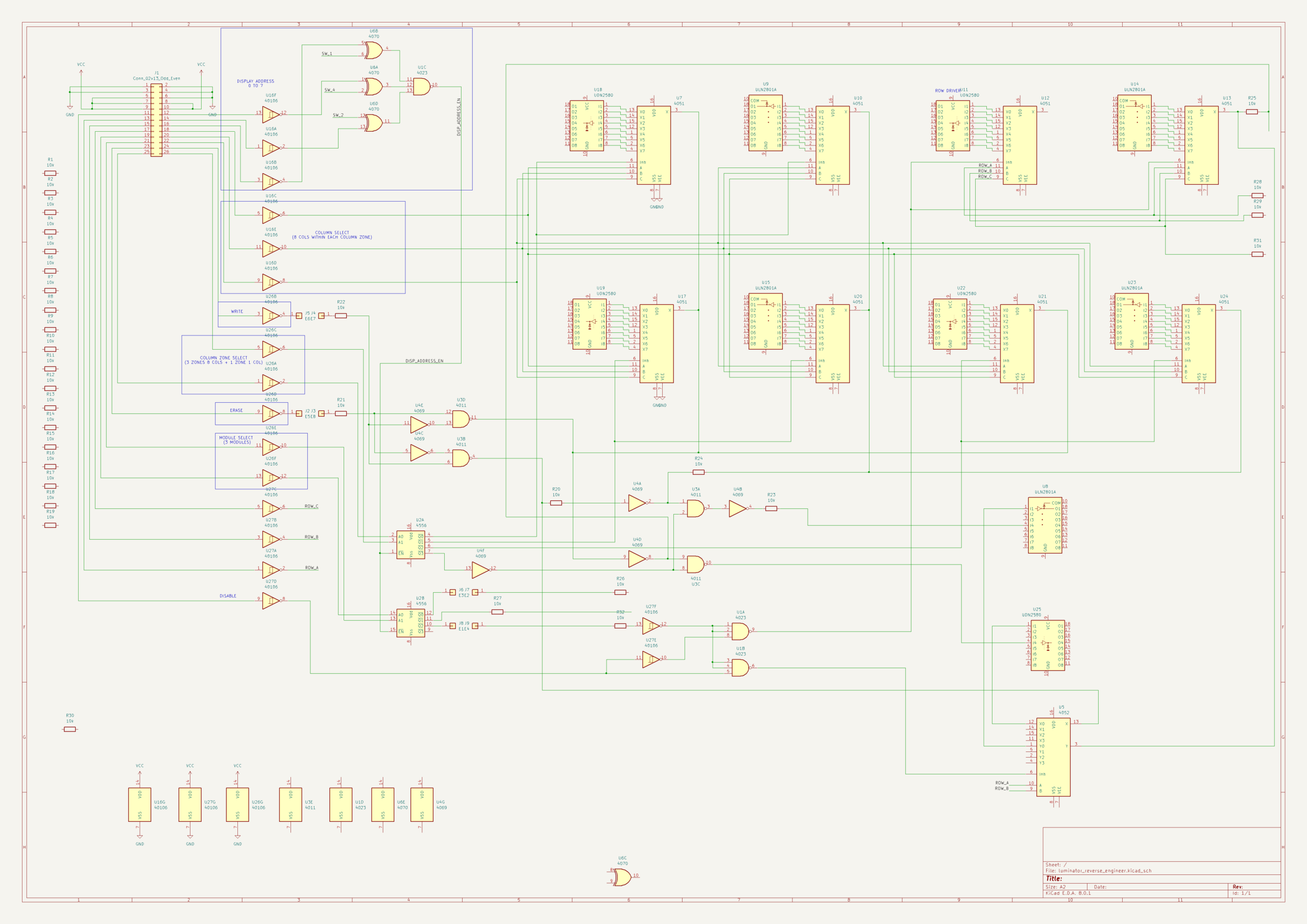Click the U7 4051 multiplexer symbol
The width and height of the screenshot is (1307, 924).
[x=653, y=145]
